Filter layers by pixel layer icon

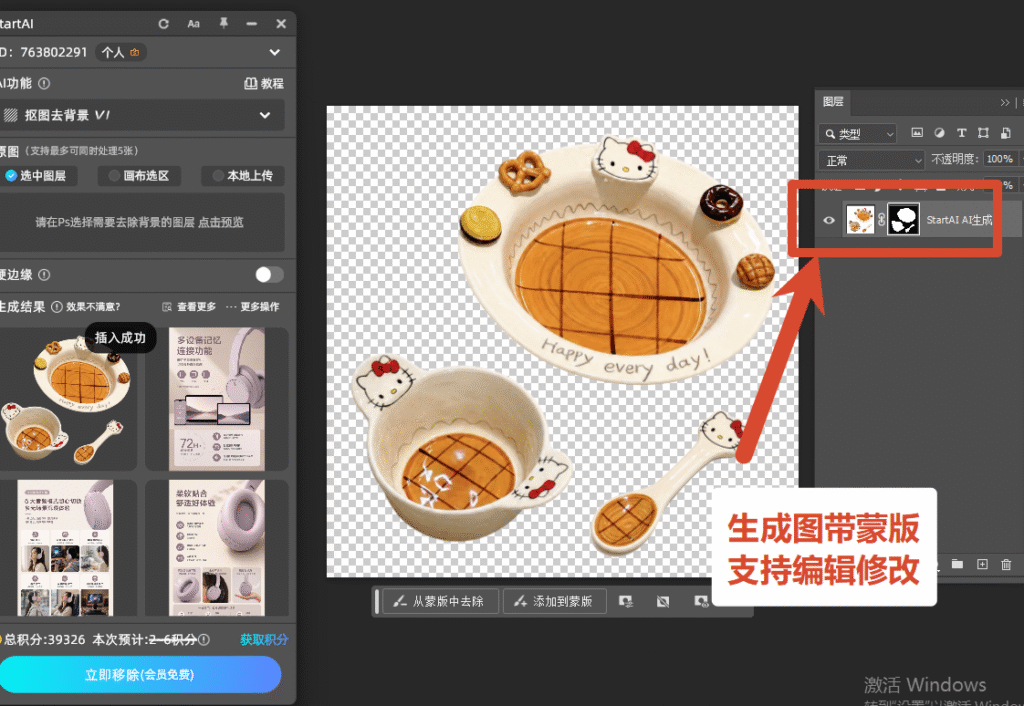click(917, 133)
